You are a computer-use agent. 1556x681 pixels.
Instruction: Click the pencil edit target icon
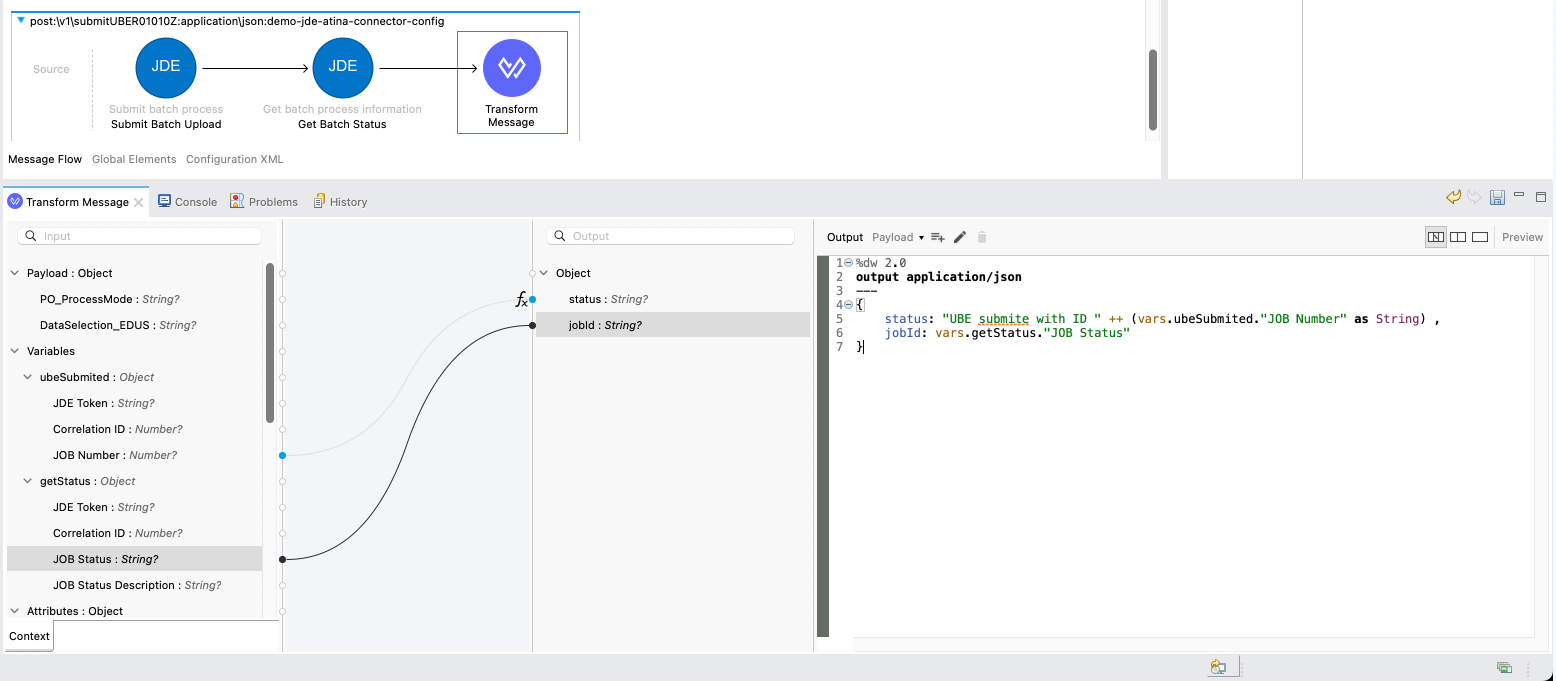pyautogui.click(x=960, y=237)
